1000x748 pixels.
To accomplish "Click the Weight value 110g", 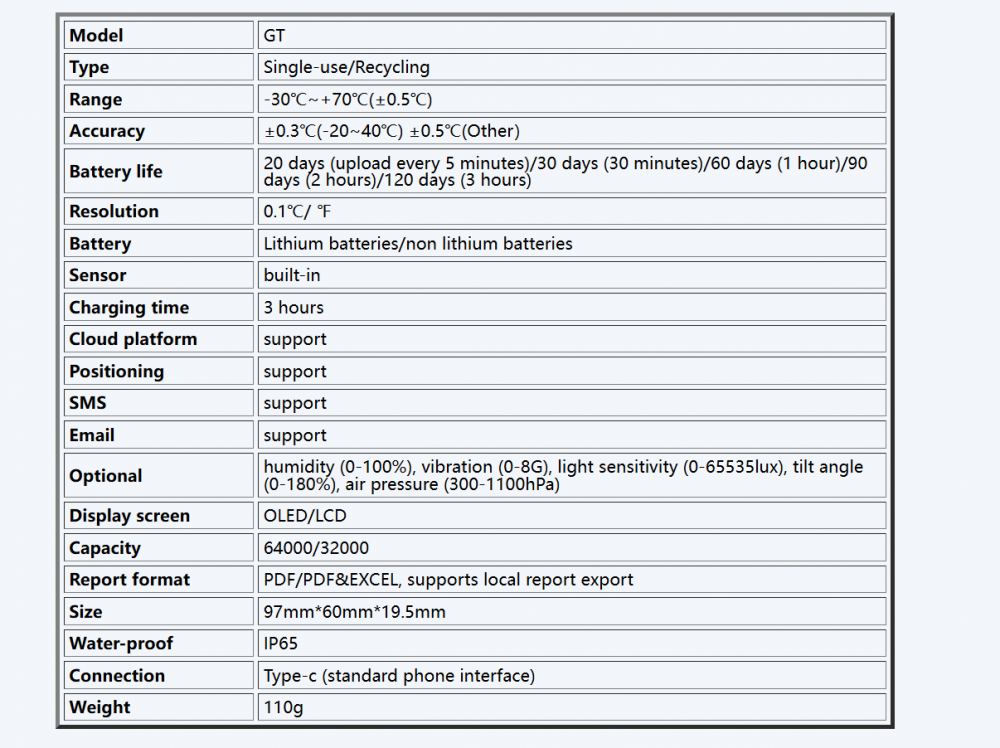I will (x=283, y=708).
